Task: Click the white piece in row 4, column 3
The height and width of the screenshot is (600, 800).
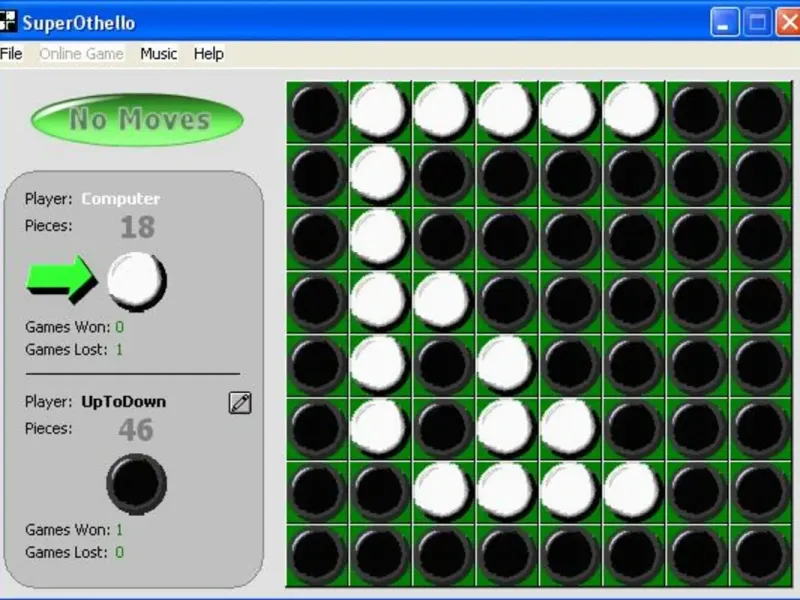Action: pyautogui.click(x=442, y=301)
